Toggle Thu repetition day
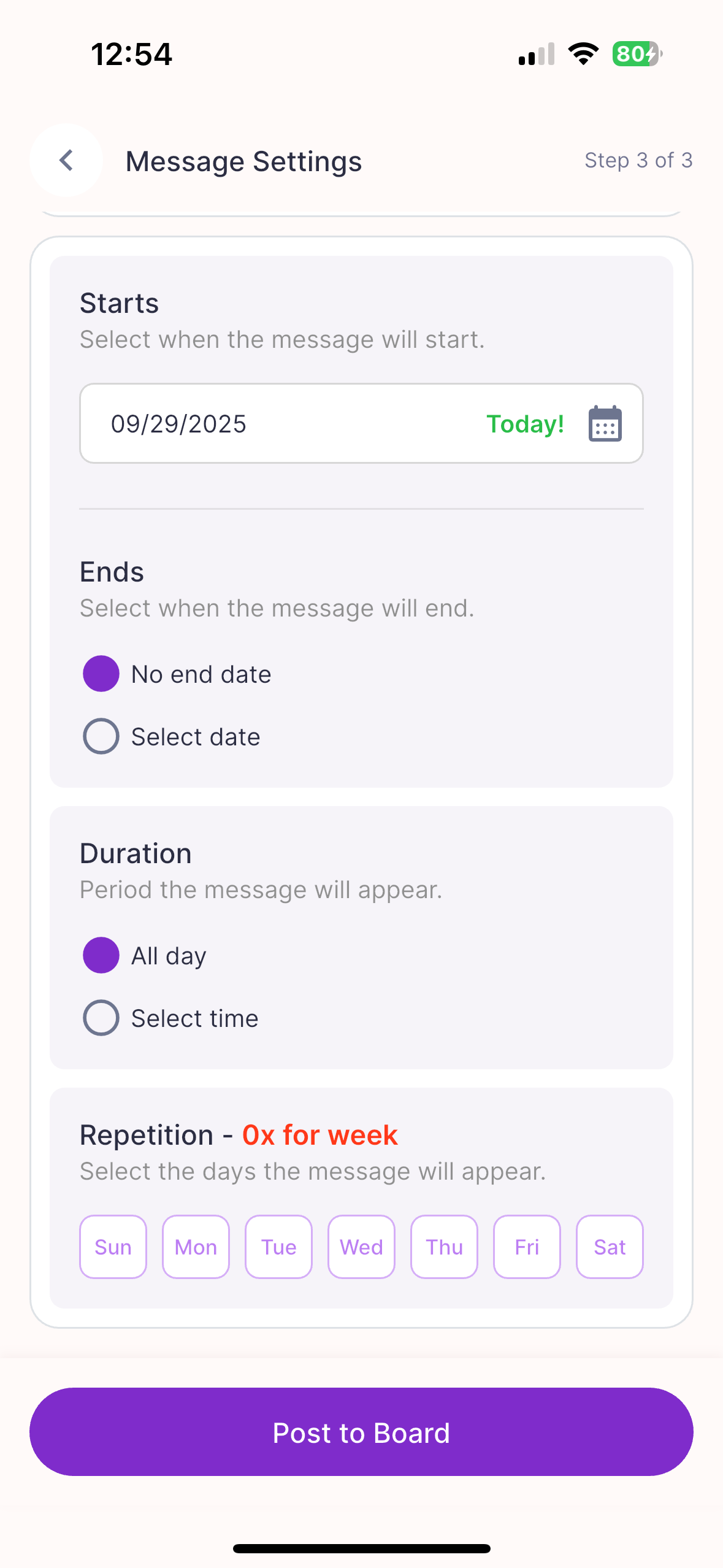This screenshot has height=1568, width=723. [444, 1247]
